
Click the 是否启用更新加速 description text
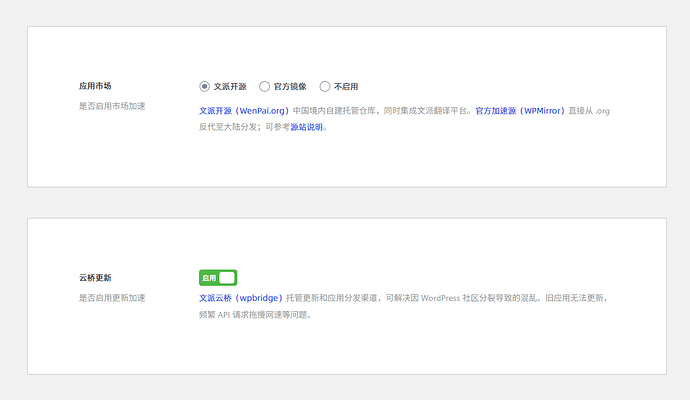[x=112, y=298]
